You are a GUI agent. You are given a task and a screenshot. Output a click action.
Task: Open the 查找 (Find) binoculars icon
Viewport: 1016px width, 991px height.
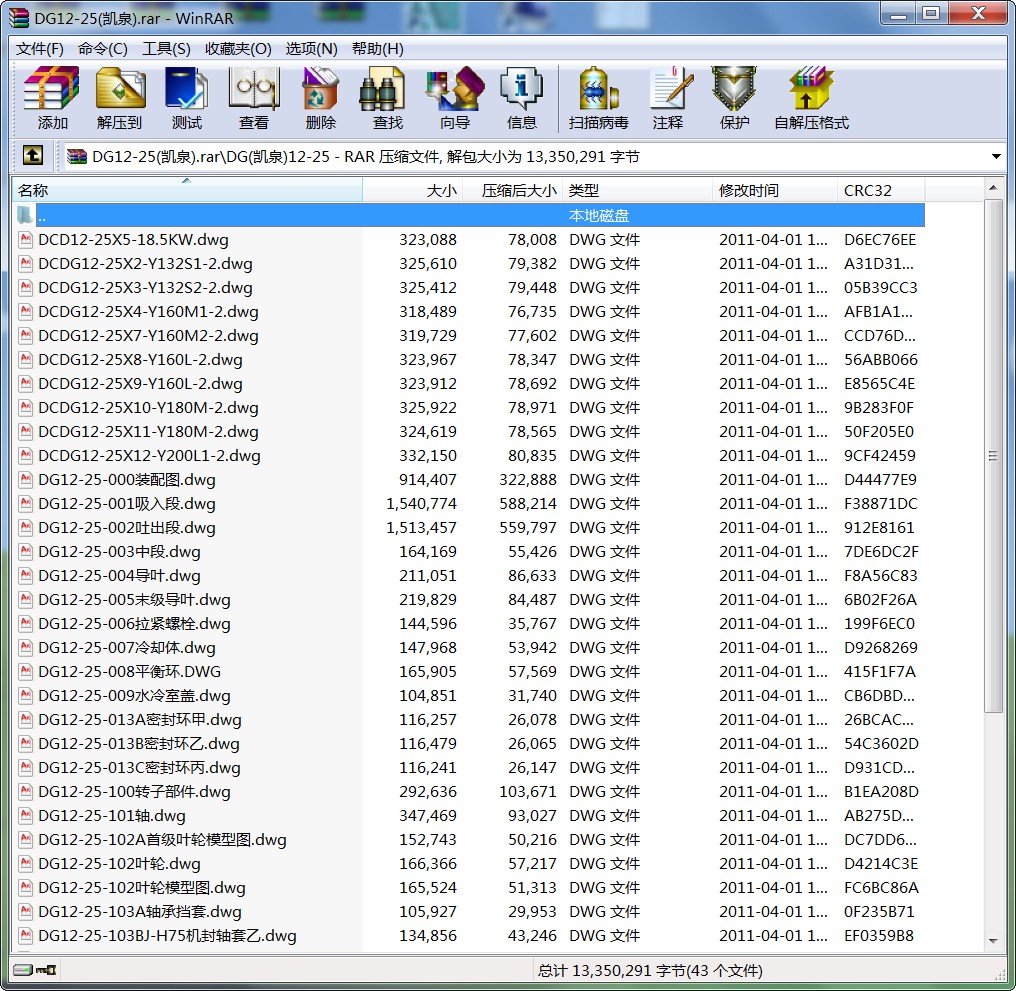[x=387, y=98]
